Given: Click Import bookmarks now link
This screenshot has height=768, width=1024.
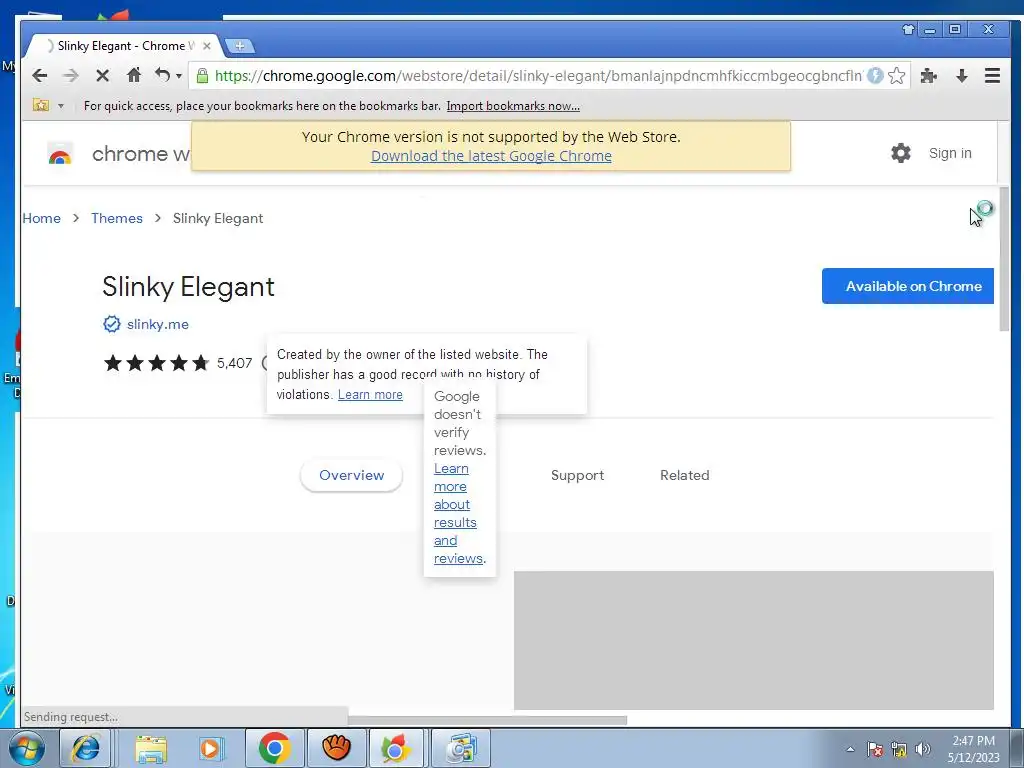Looking at the screenshot, I should [513, 106].
